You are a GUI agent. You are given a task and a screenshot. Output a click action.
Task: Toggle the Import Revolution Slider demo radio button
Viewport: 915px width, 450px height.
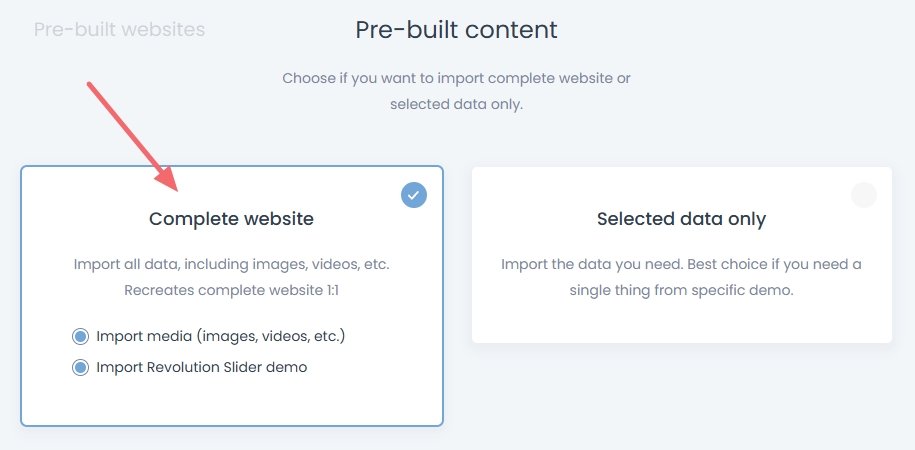(81, 368)
